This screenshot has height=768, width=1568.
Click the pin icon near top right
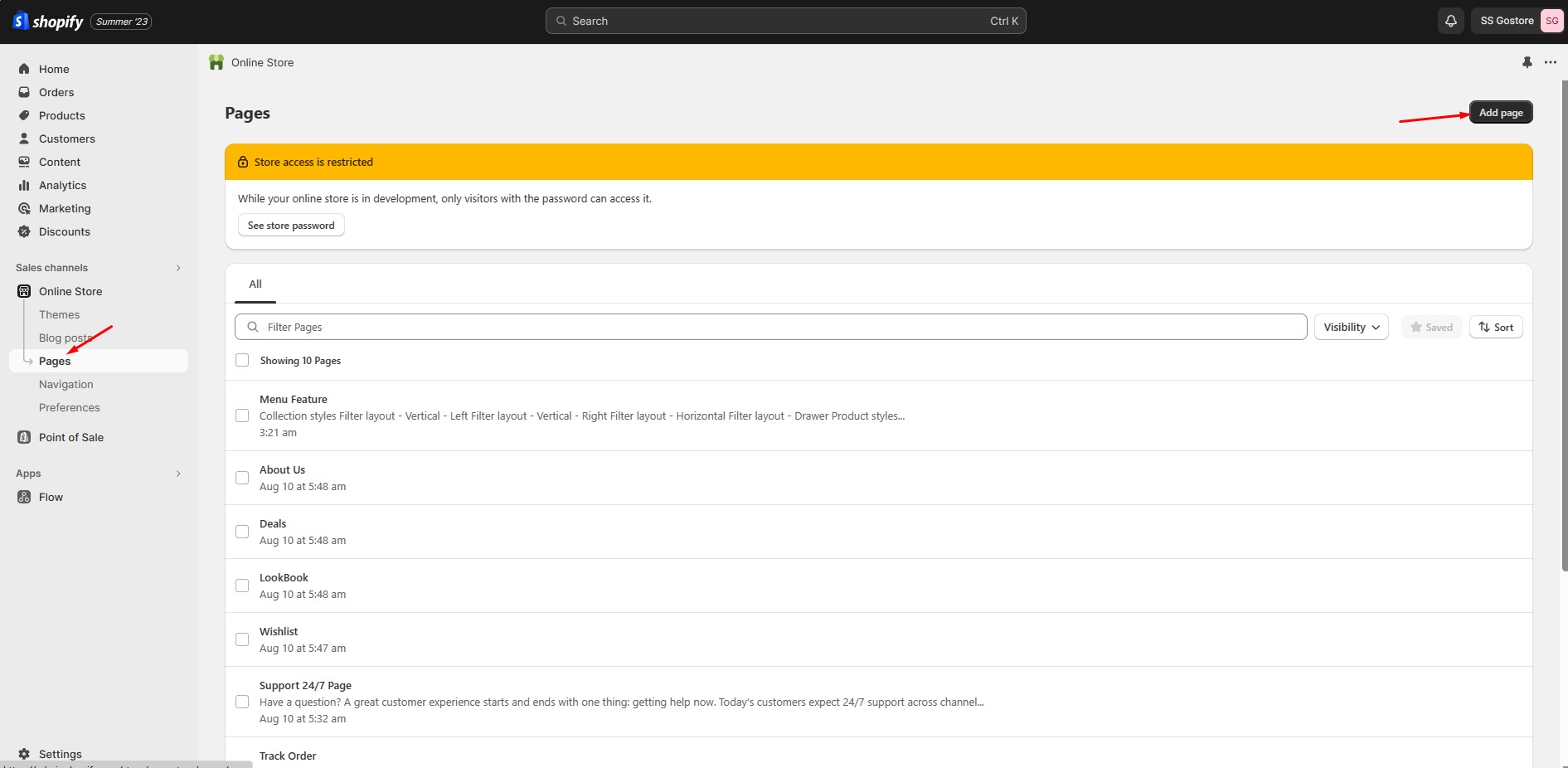tap(1527, 62)
